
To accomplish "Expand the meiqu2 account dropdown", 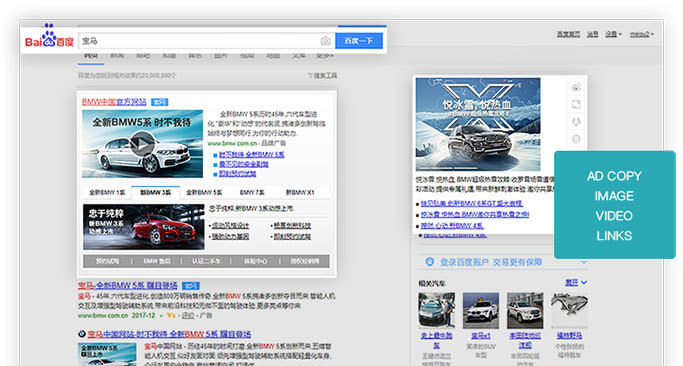I will [642, 34].
